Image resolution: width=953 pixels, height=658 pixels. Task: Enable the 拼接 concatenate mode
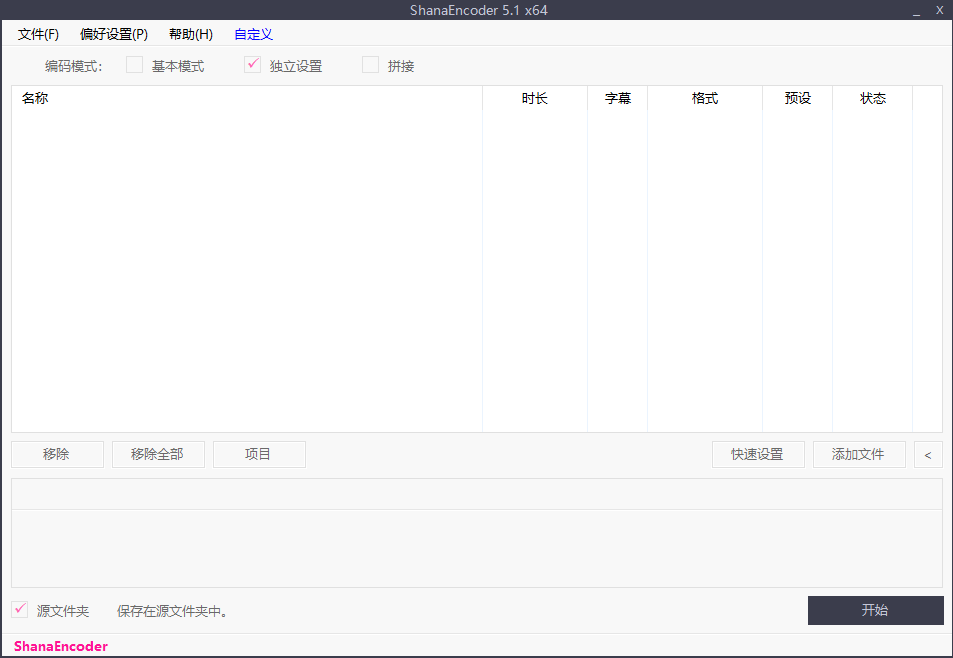click(x=370, y=65)
